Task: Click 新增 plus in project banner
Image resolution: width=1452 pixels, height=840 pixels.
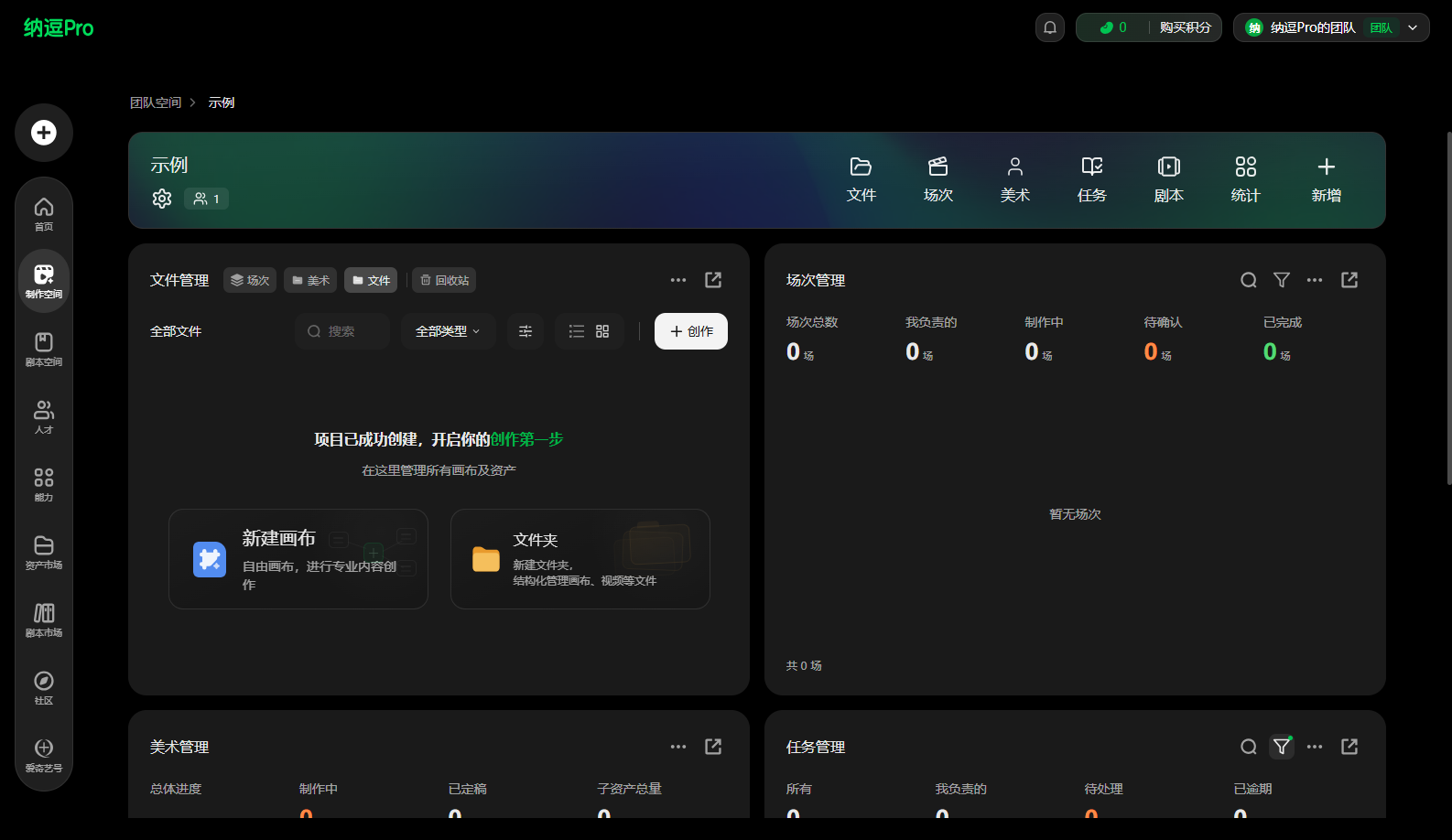Action: pyautogui.click(x=1327, y=179)
